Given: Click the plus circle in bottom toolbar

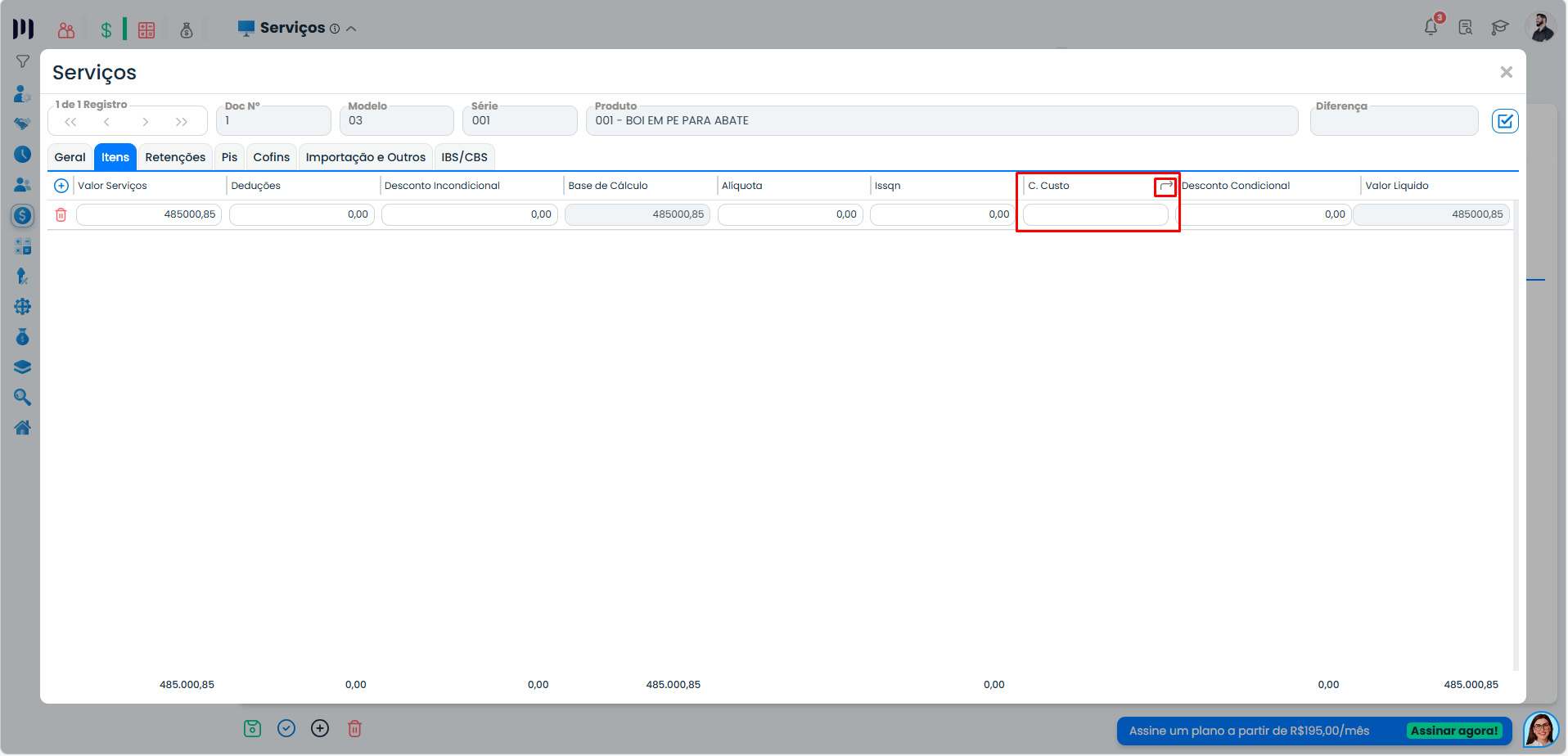Looking at the screenshot, I should pos(320,728).
